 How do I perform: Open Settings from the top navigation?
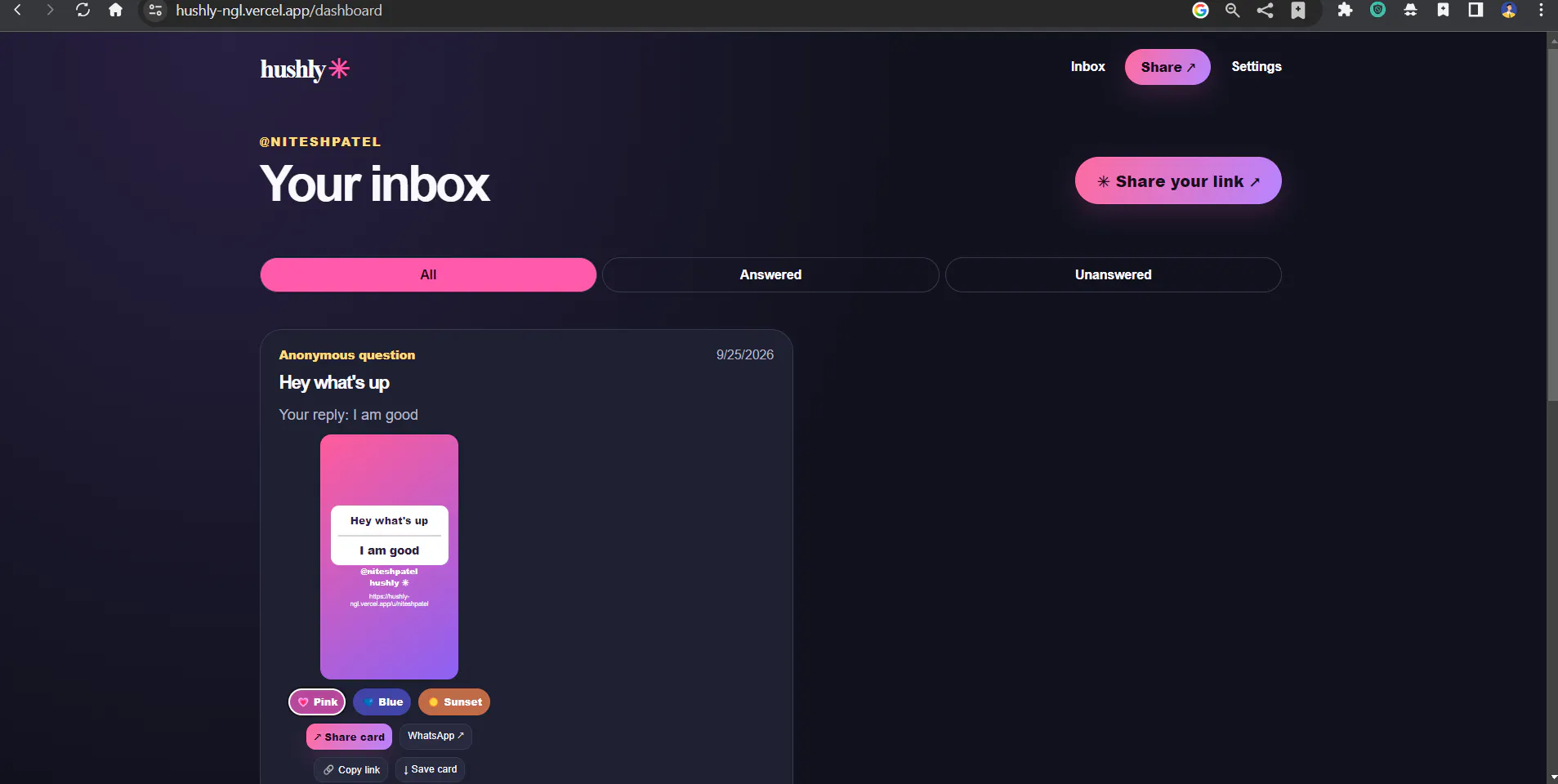pyautogui.click(x=1256, y=67)
